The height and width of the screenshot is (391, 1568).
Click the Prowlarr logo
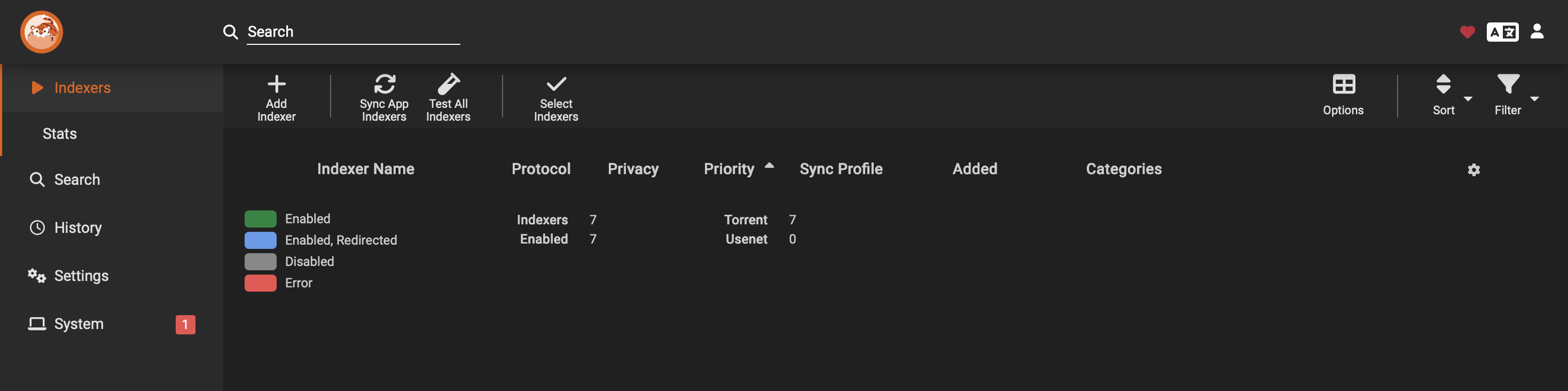41,32
